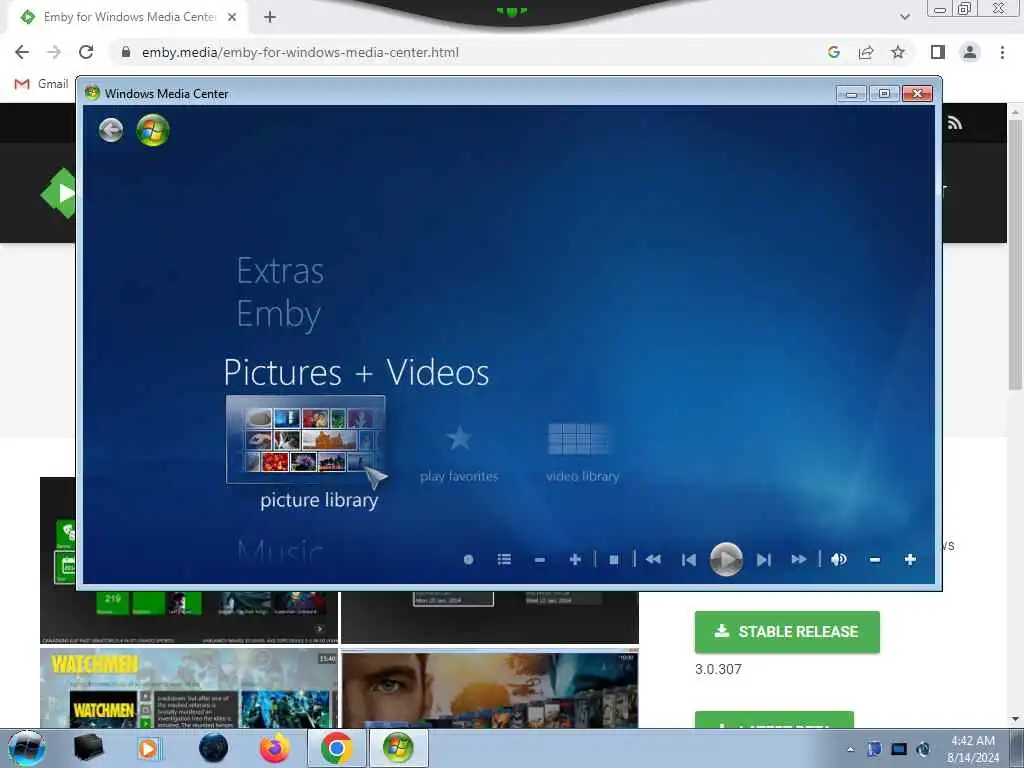Image resolution: width=1024 pixels, height=768 pixels.
Task: Open the guide list icon
Action: (504, 560)
